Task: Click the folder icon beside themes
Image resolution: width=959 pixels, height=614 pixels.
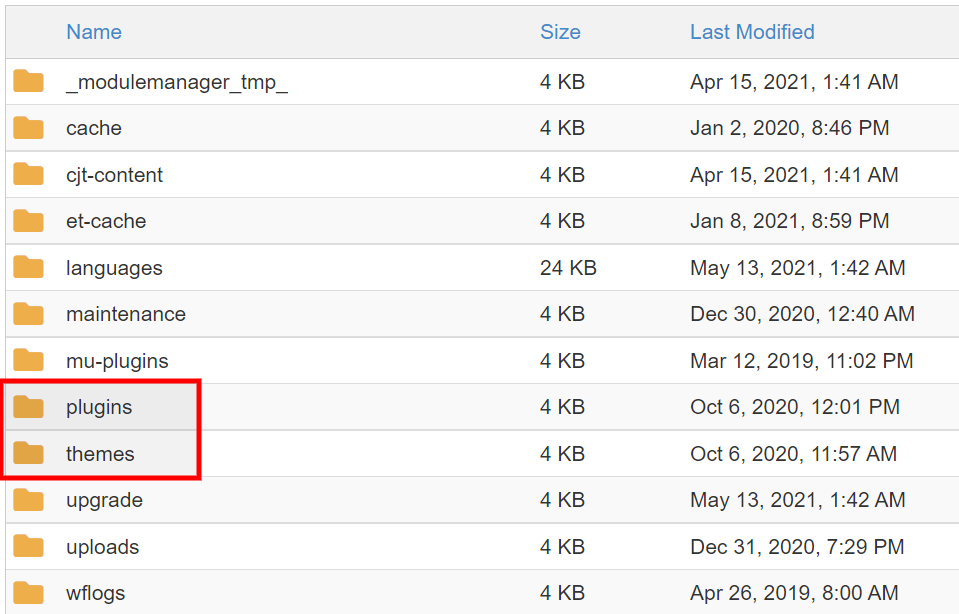Action: pos(28,453)
